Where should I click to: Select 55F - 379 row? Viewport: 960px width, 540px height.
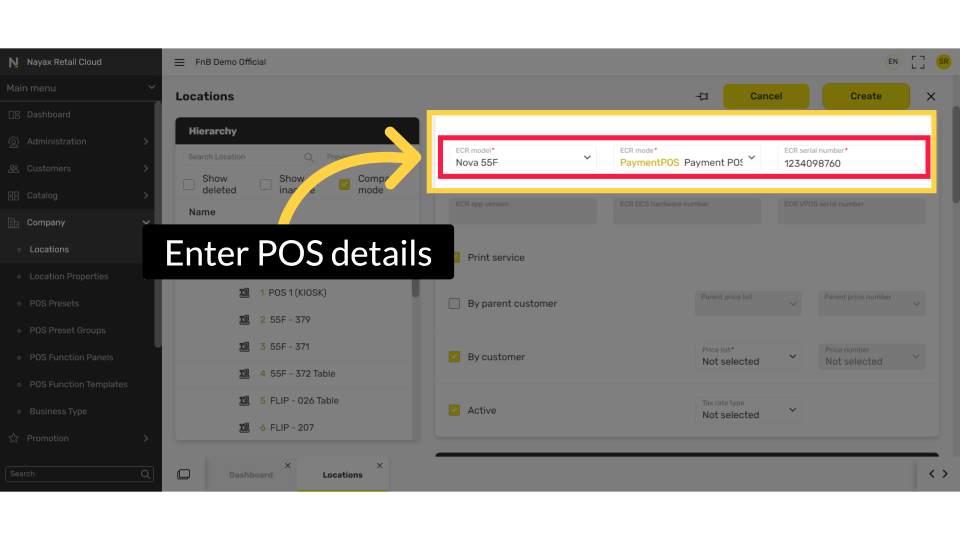click(x=294, y=320)
